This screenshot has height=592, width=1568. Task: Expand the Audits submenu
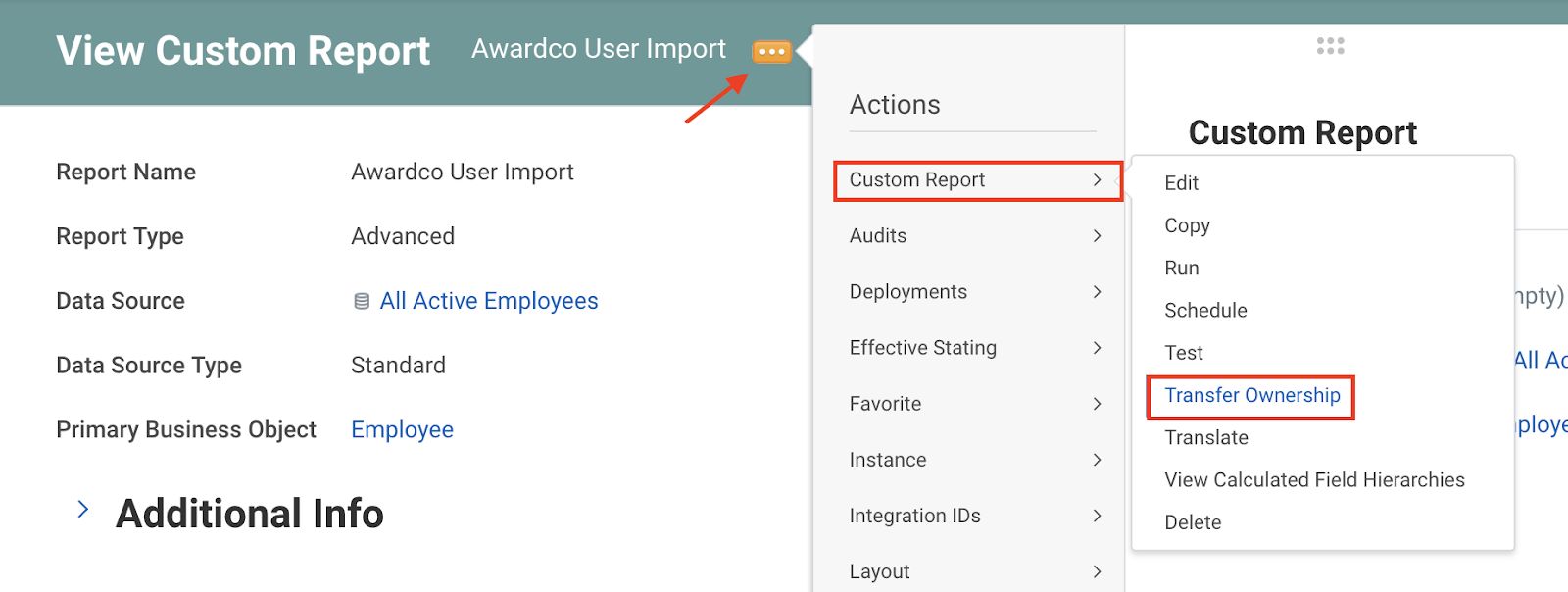pos(975,236)
